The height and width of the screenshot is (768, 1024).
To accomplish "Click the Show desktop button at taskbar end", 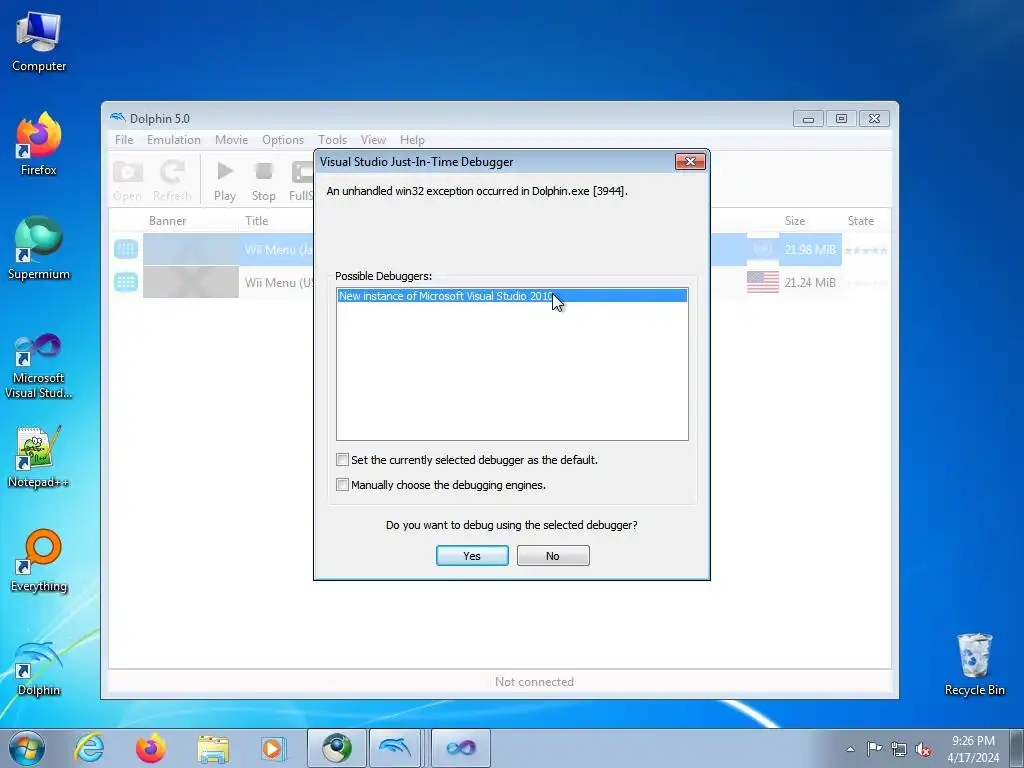I will pyautogui.click(x=1017, y=748).
